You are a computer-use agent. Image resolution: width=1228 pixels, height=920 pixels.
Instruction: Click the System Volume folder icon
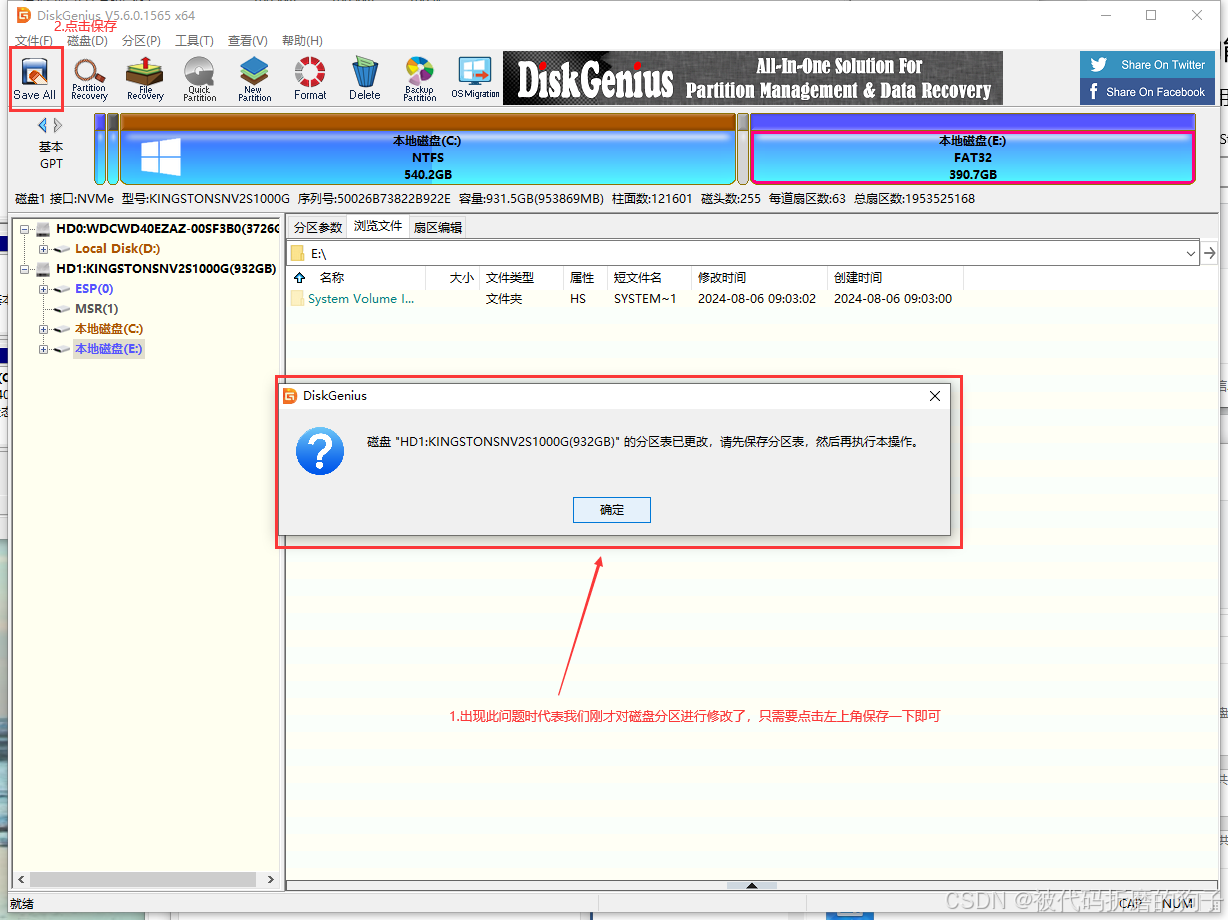(x=297, y=298)
